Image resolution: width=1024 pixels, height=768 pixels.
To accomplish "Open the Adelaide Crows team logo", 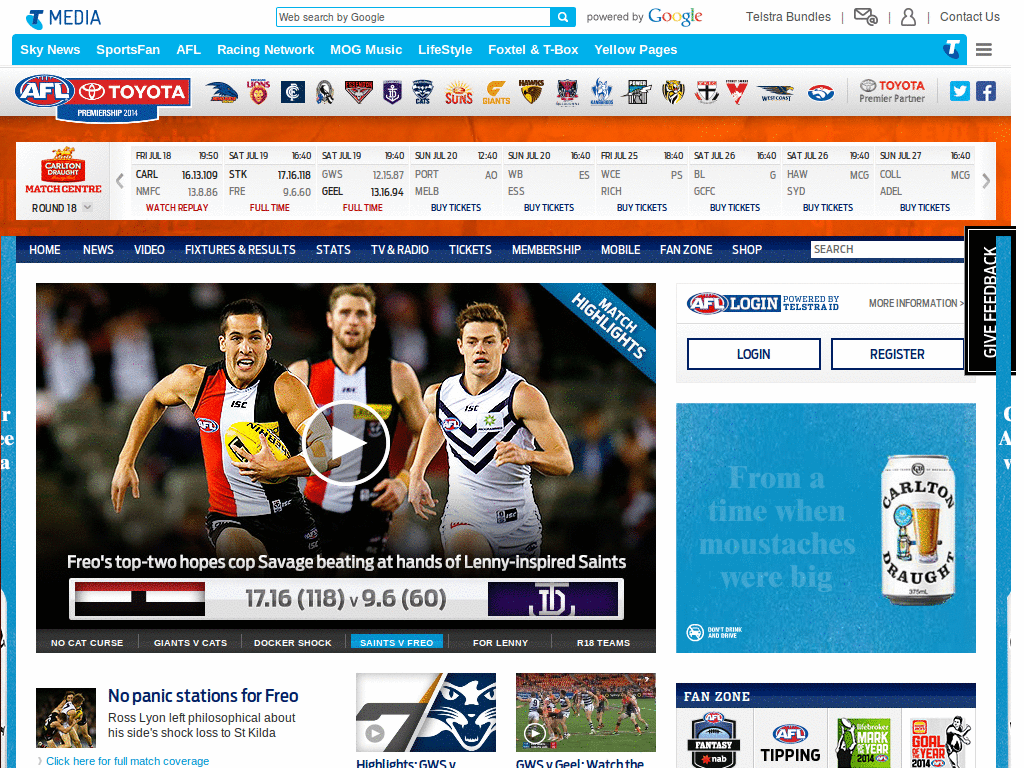I will click(221, 92).
